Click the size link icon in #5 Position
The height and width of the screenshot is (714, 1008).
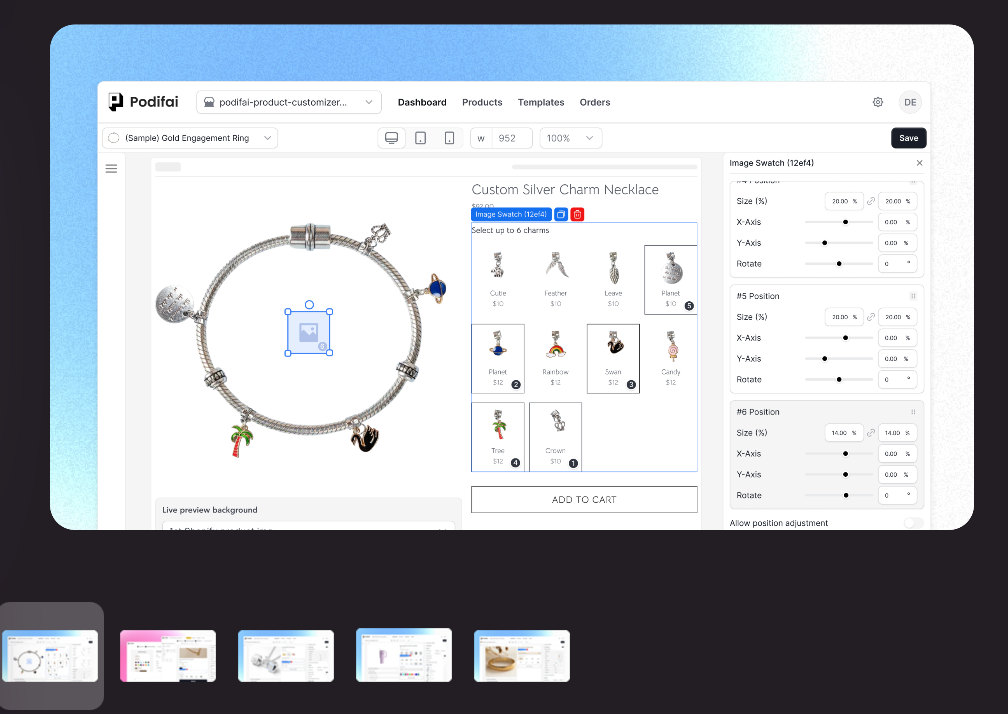871,317
